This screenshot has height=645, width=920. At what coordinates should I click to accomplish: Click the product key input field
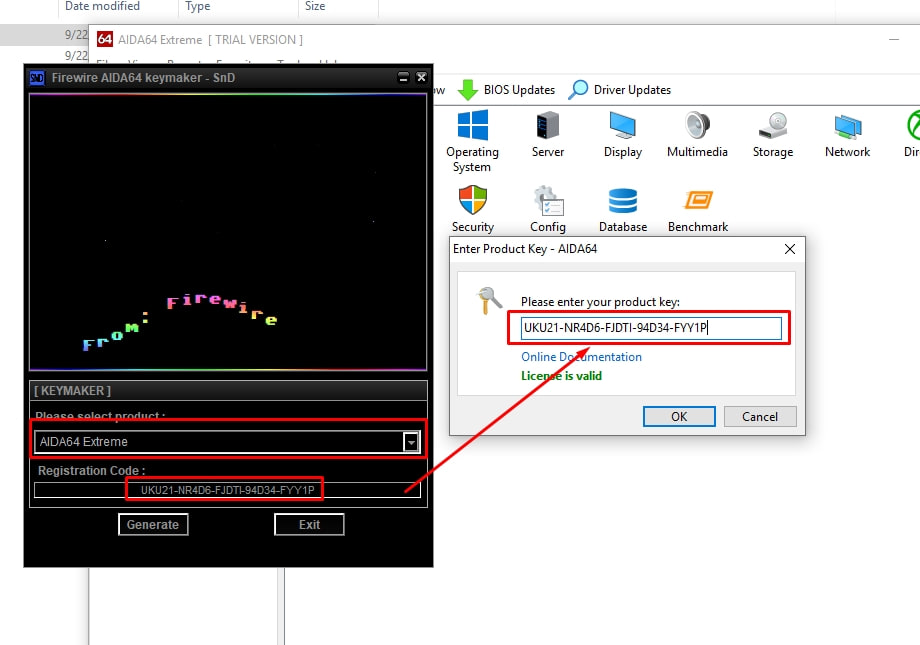click(x=651, y=328)
